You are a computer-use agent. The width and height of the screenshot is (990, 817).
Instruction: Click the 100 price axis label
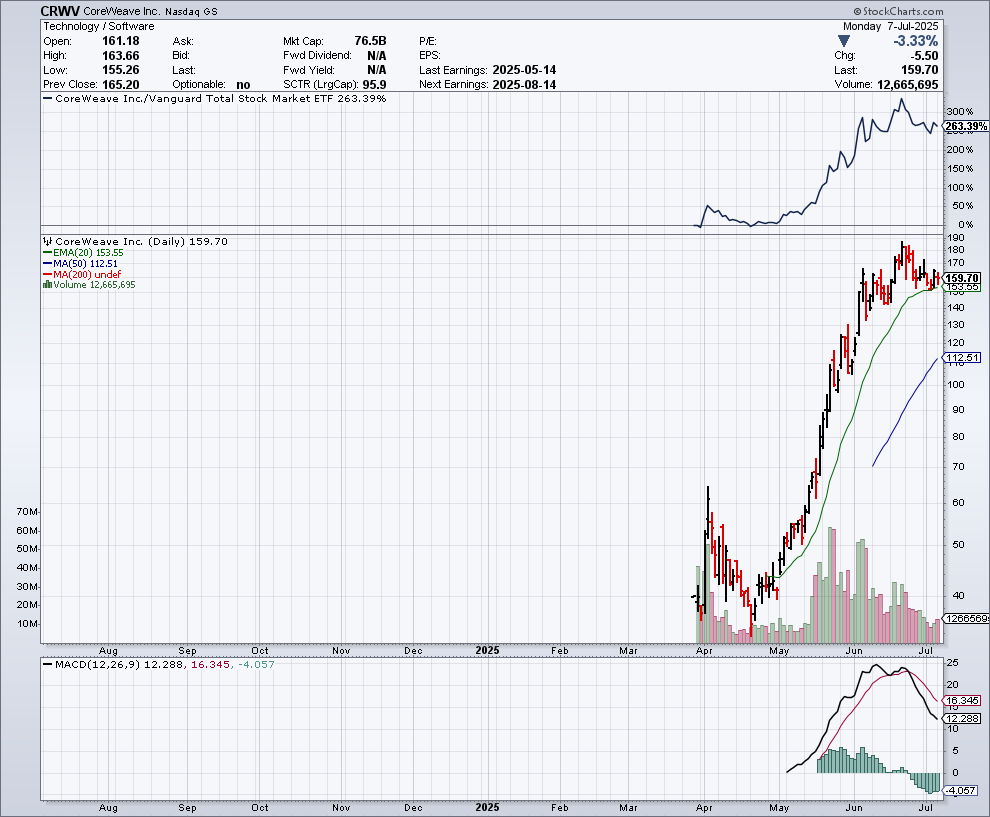(x=956, y=385)
